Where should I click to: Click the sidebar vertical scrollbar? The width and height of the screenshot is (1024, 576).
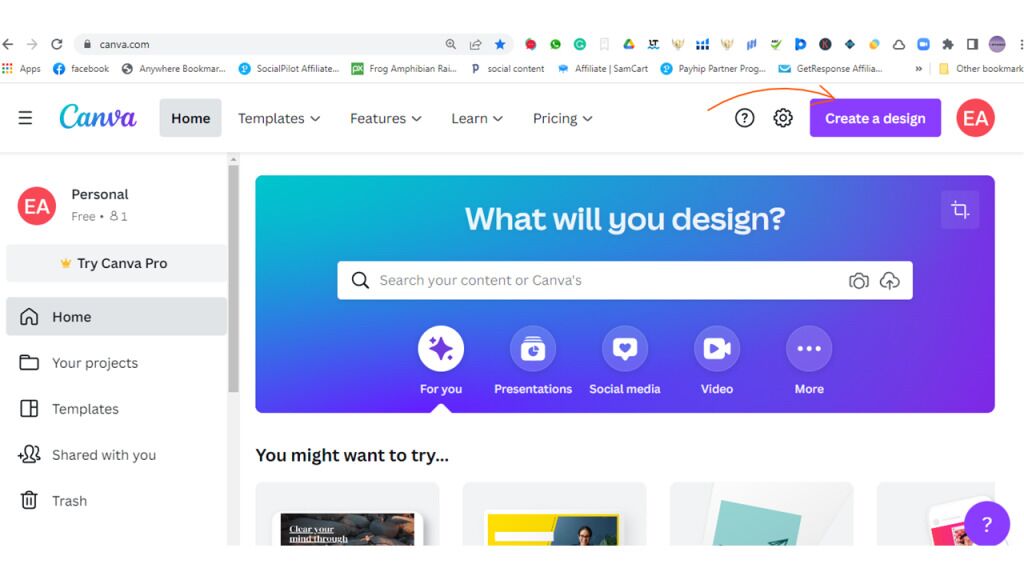233,279
